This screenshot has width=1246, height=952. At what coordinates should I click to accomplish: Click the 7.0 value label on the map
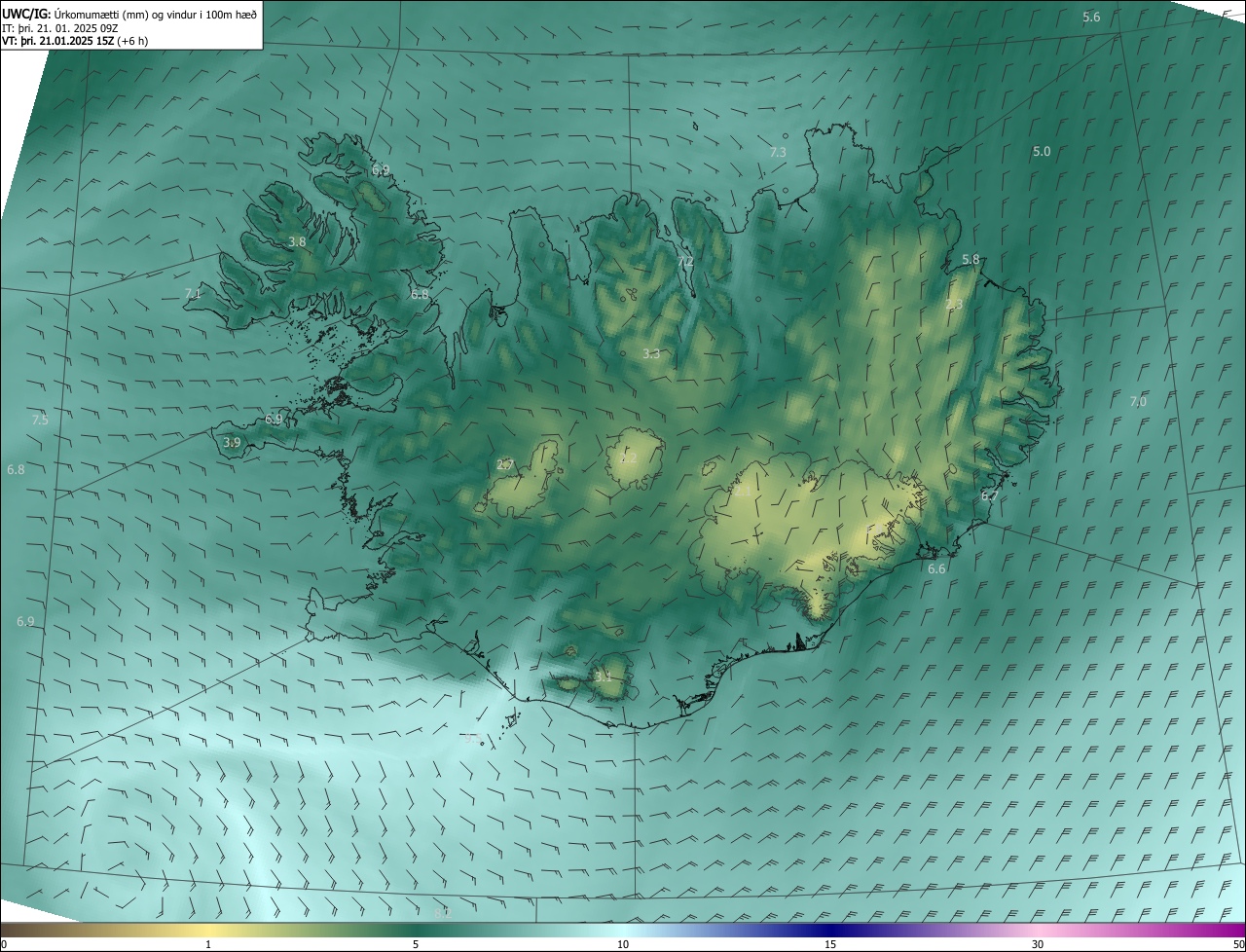1138,401
